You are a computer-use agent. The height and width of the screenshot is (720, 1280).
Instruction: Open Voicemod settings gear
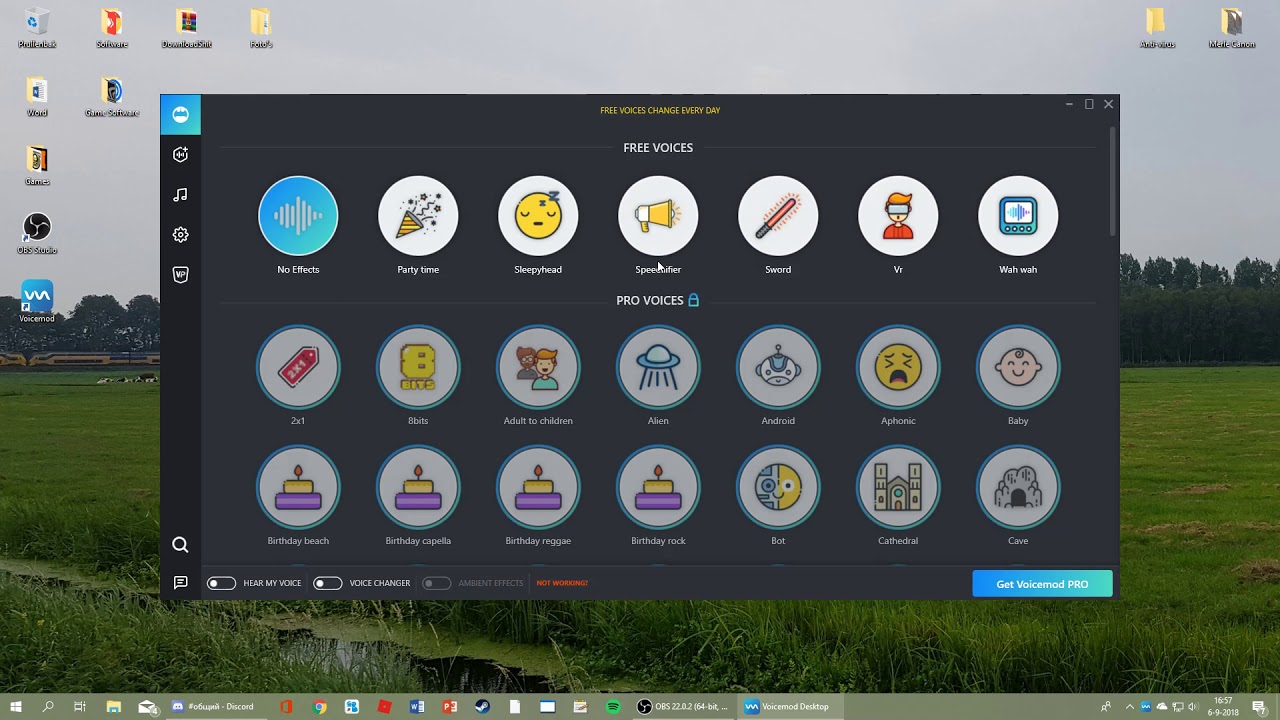(180, 235)
